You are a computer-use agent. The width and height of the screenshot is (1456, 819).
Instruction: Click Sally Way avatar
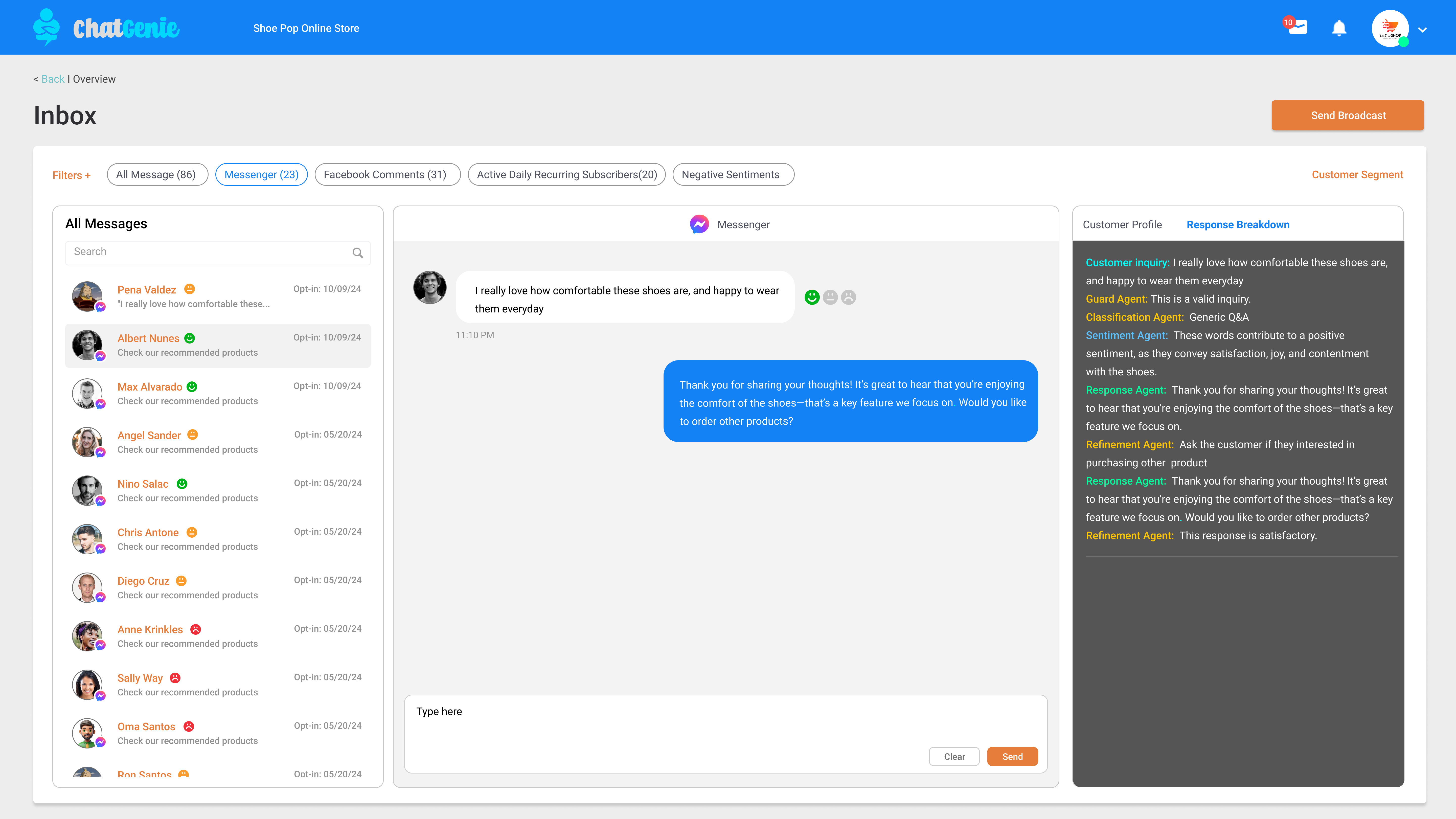pyautogui.click(x=87, y=685)
